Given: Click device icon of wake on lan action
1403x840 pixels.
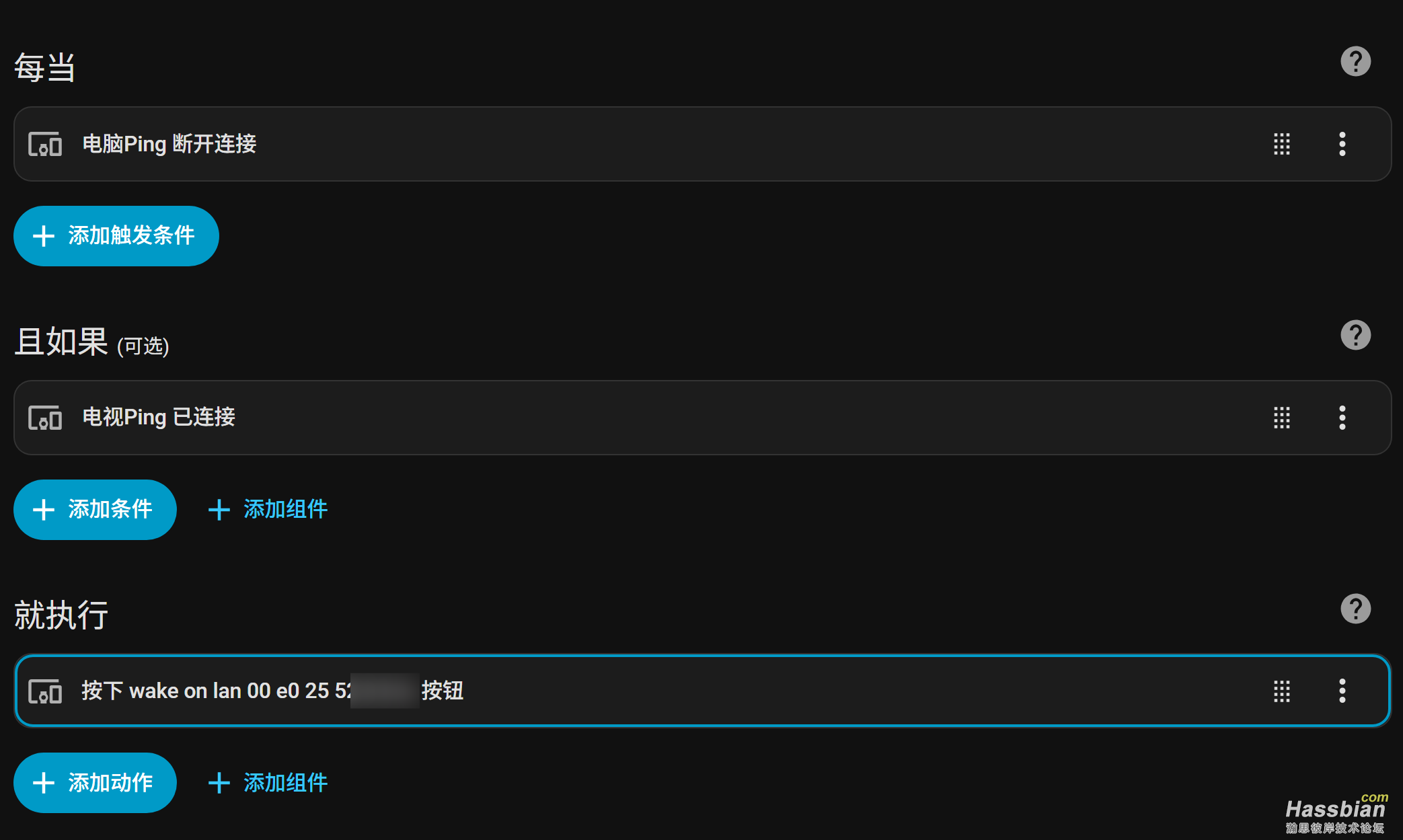Looking at the screenshot, I should pos(45,691).
